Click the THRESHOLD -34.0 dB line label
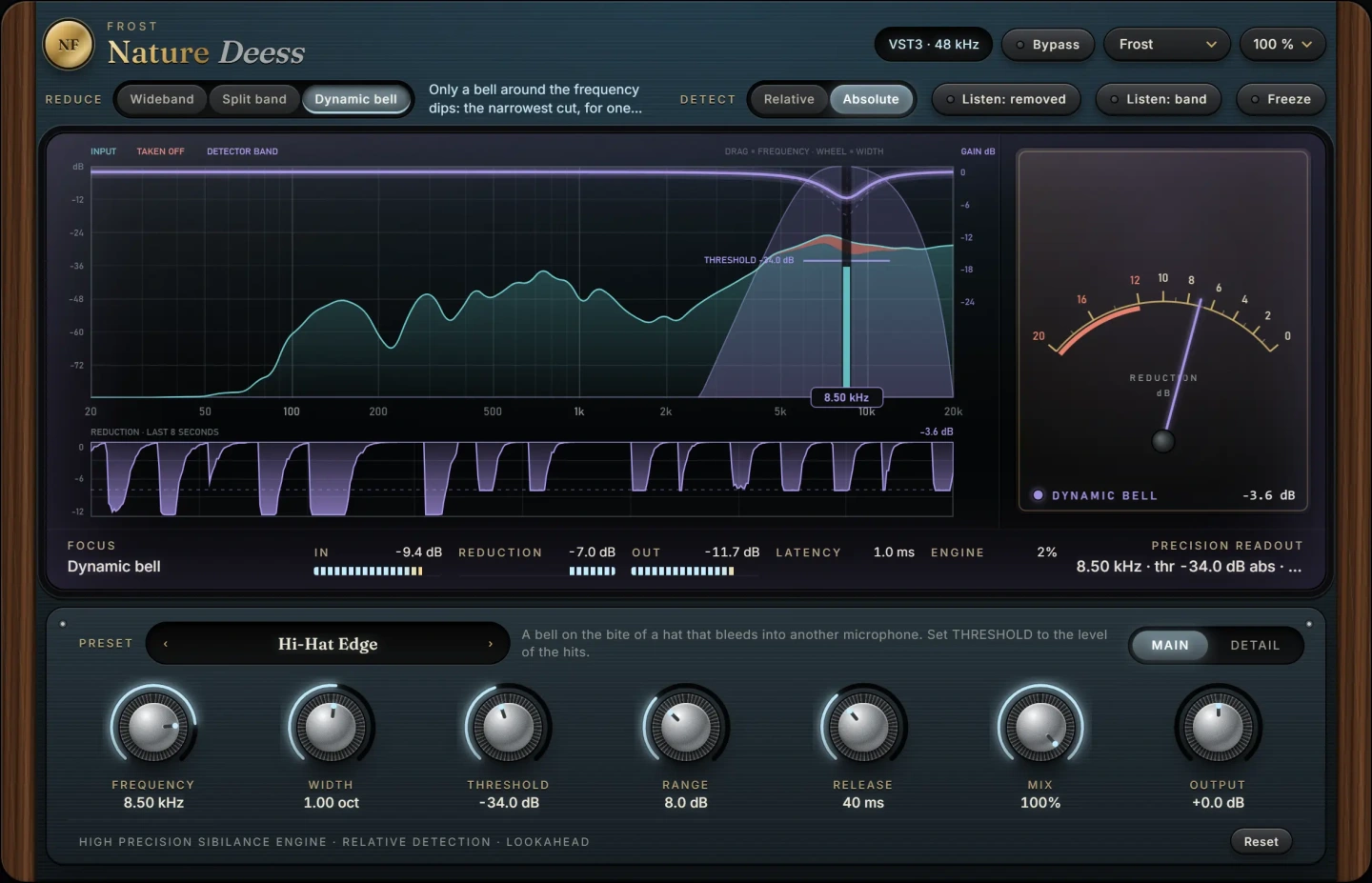Screen dimensions: 1372x883 [749, 260]
